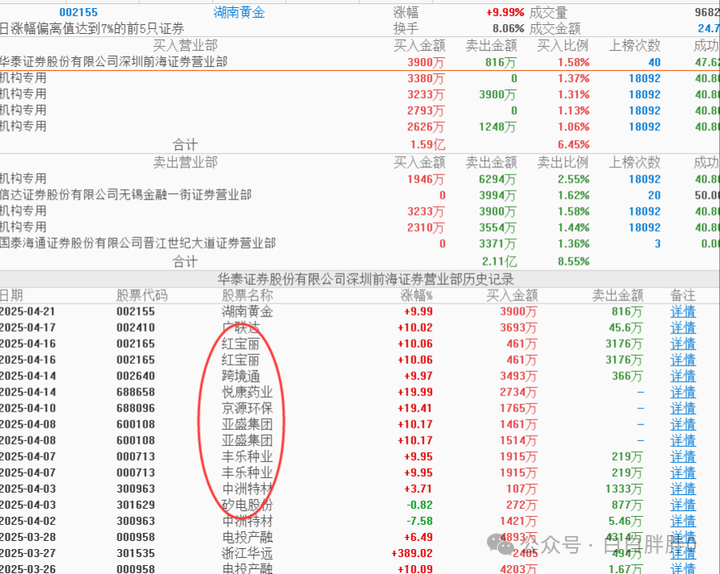Click the -7.58 loss value
Screen dimensions: 720x574
pos(419,521)
